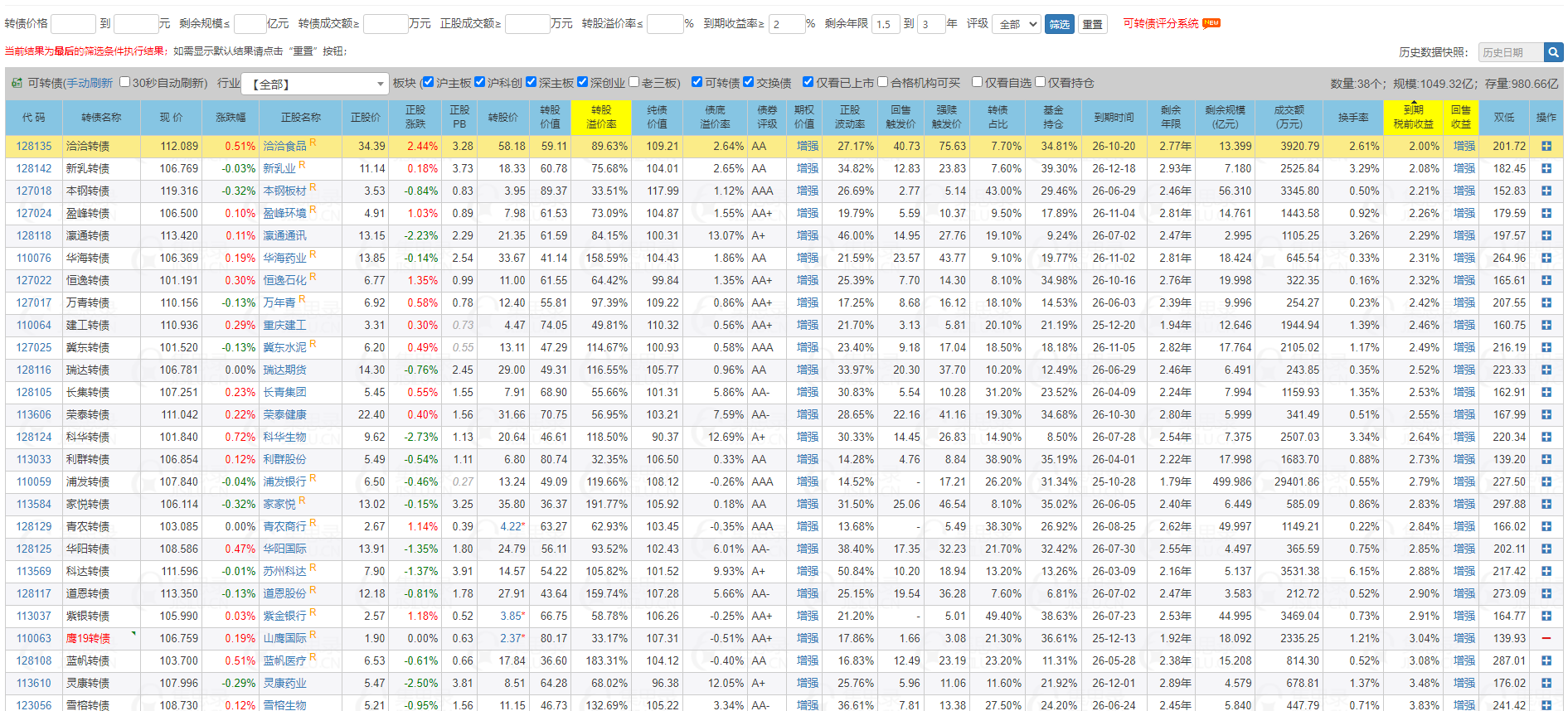The height and width of the screenshot is (711, 1568).
Task: Add 科华转债 row using plus icon
Action: tap(1546, 437)
